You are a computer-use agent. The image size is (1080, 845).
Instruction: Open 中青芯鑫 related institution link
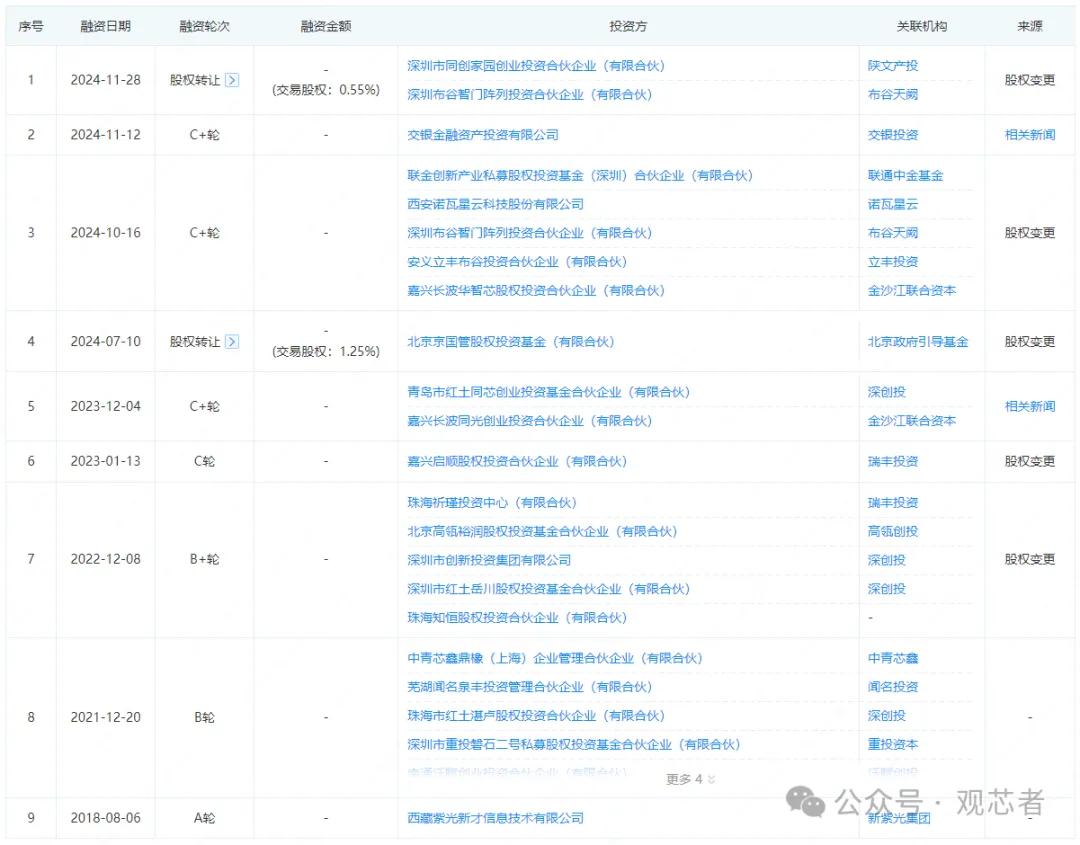tap(892, 658)
